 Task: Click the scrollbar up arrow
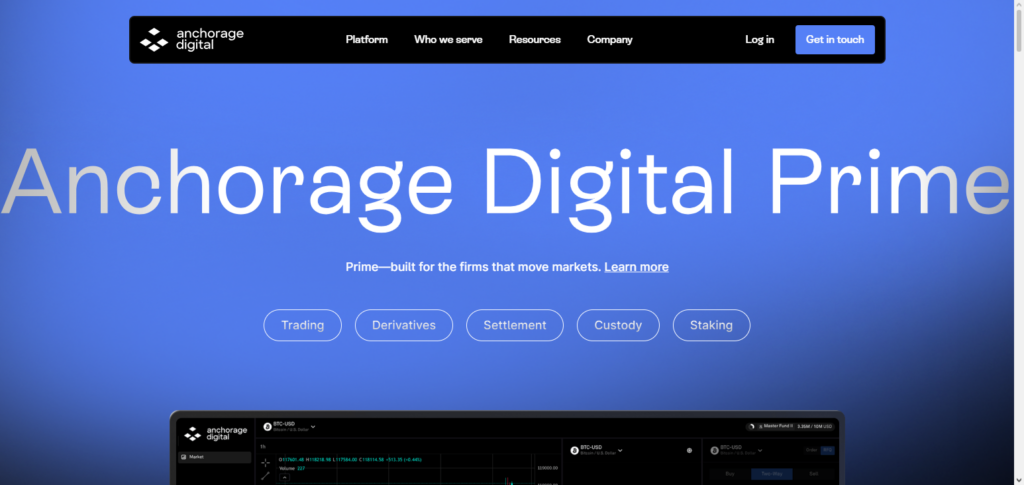(x=1018, y=5)
